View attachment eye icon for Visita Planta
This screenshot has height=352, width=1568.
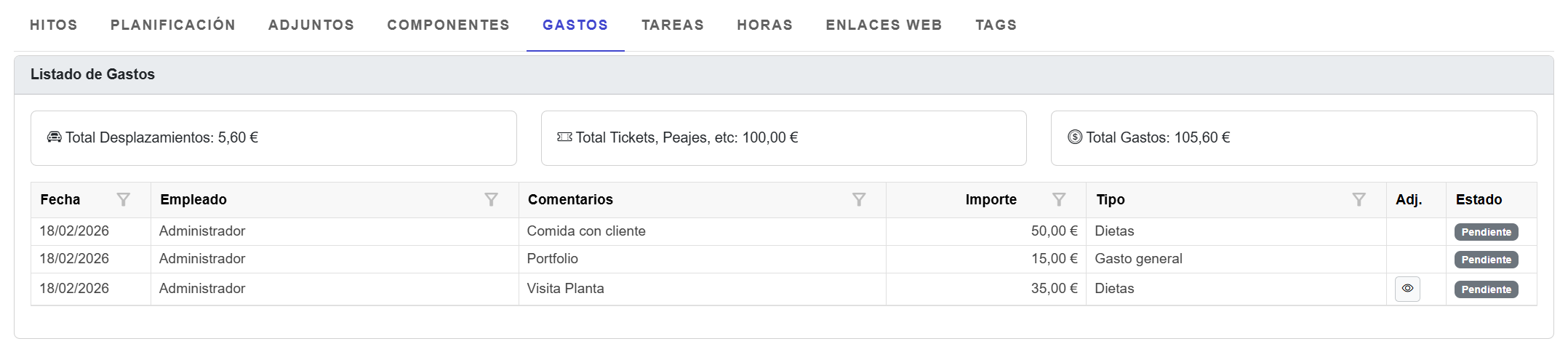click(x=1407, y=289)
